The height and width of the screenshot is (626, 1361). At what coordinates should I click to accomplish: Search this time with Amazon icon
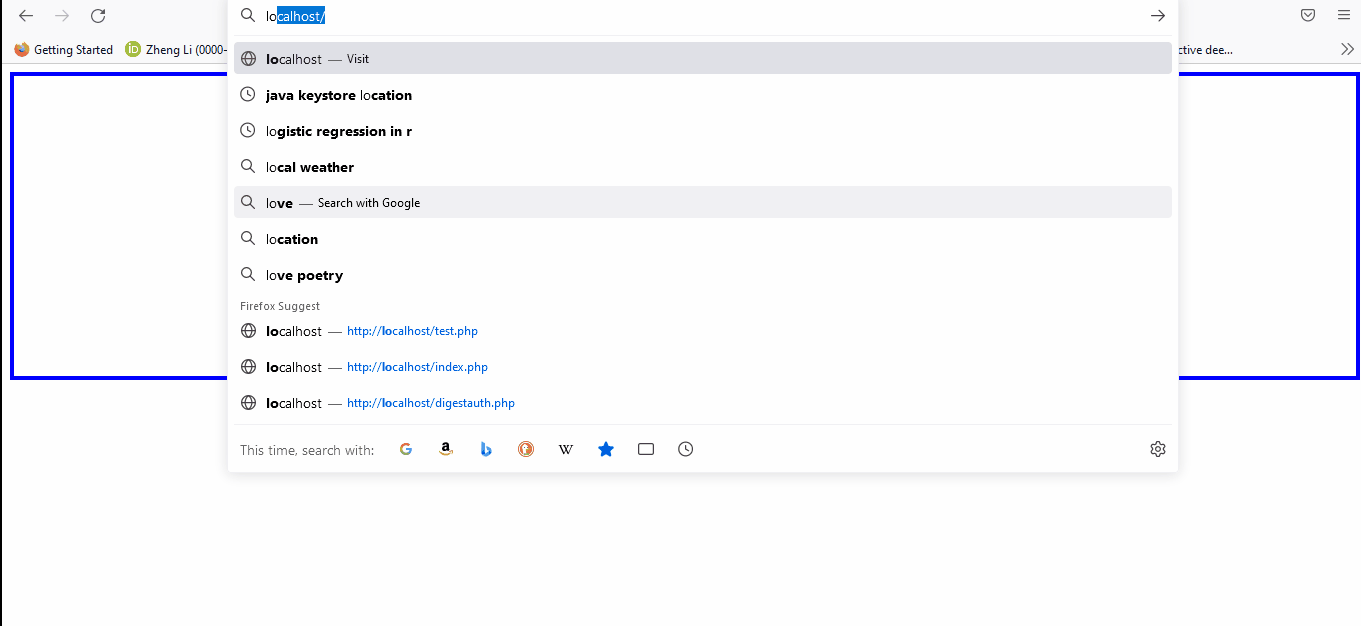(446, 450)
